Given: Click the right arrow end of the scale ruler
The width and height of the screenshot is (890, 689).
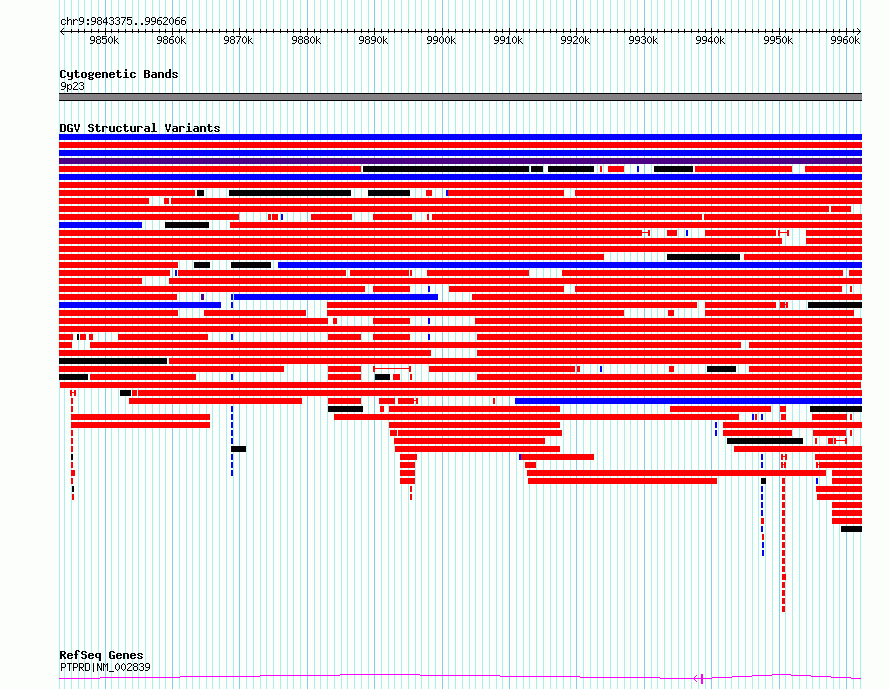Looking at the screenshot, I should tap(859, 31).
